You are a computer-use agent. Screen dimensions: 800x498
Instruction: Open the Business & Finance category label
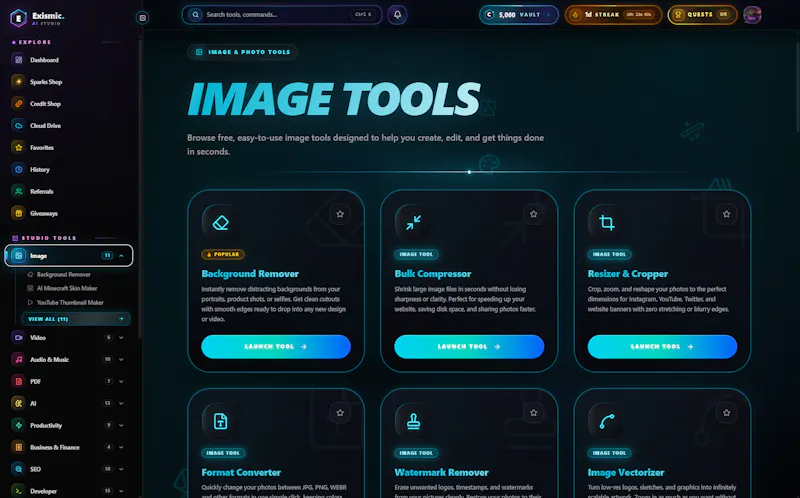point(55,447)
